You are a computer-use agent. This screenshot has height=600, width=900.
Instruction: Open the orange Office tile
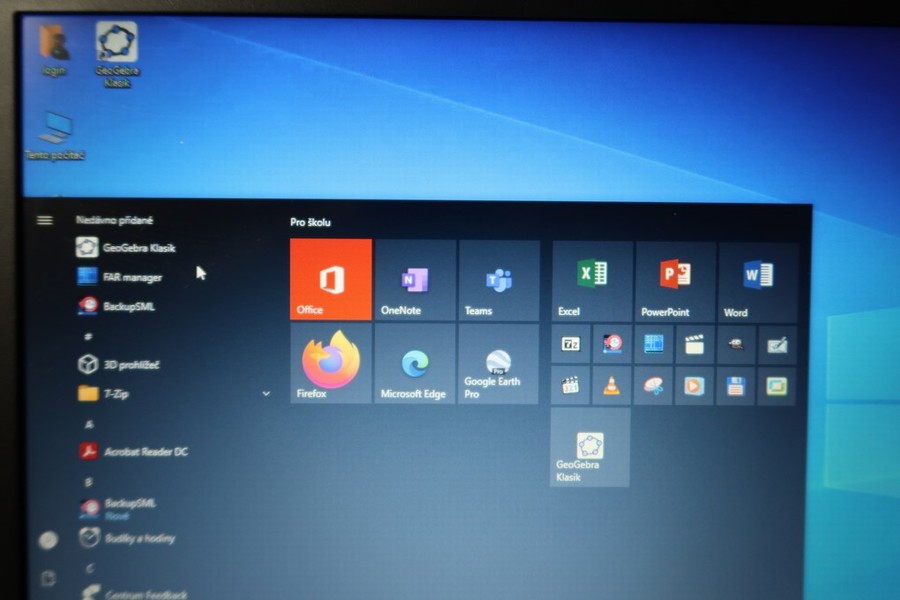(331, 279)
